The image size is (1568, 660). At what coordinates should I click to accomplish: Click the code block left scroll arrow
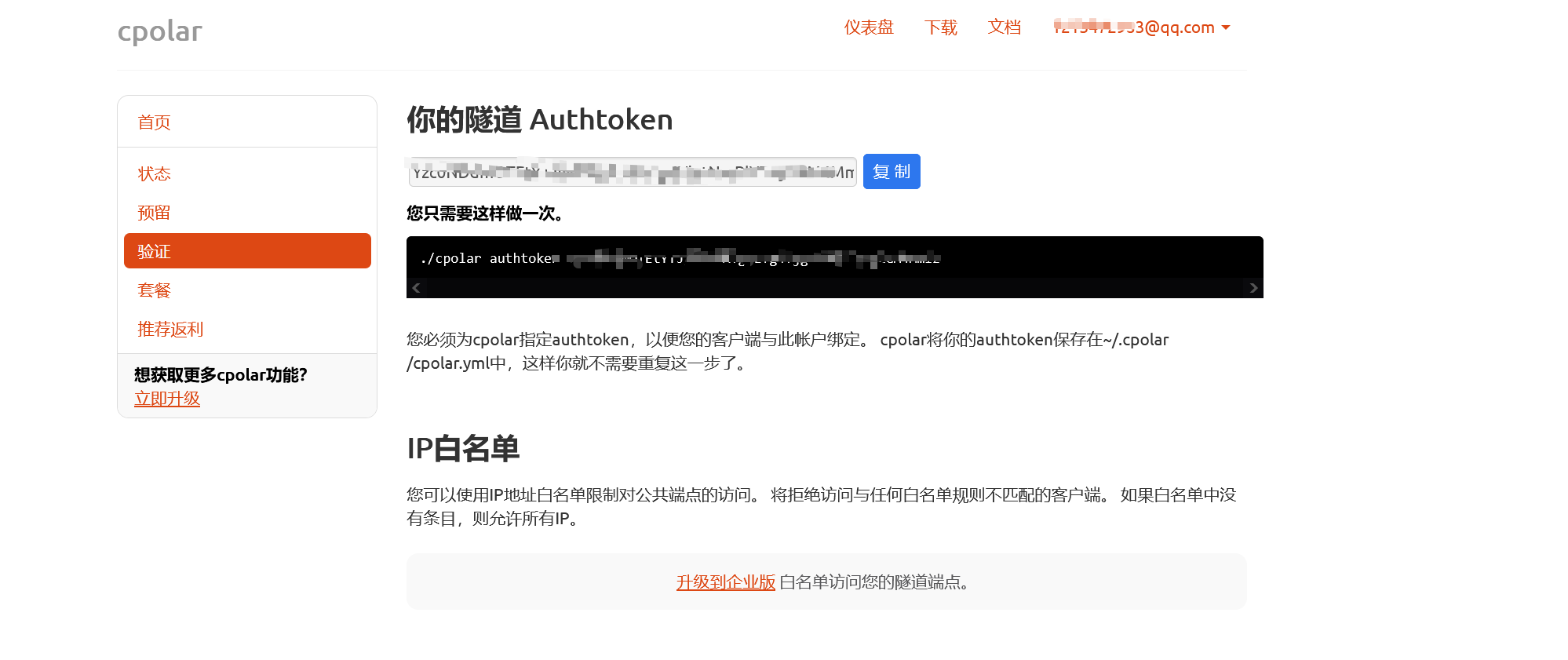tap(417, 288)
